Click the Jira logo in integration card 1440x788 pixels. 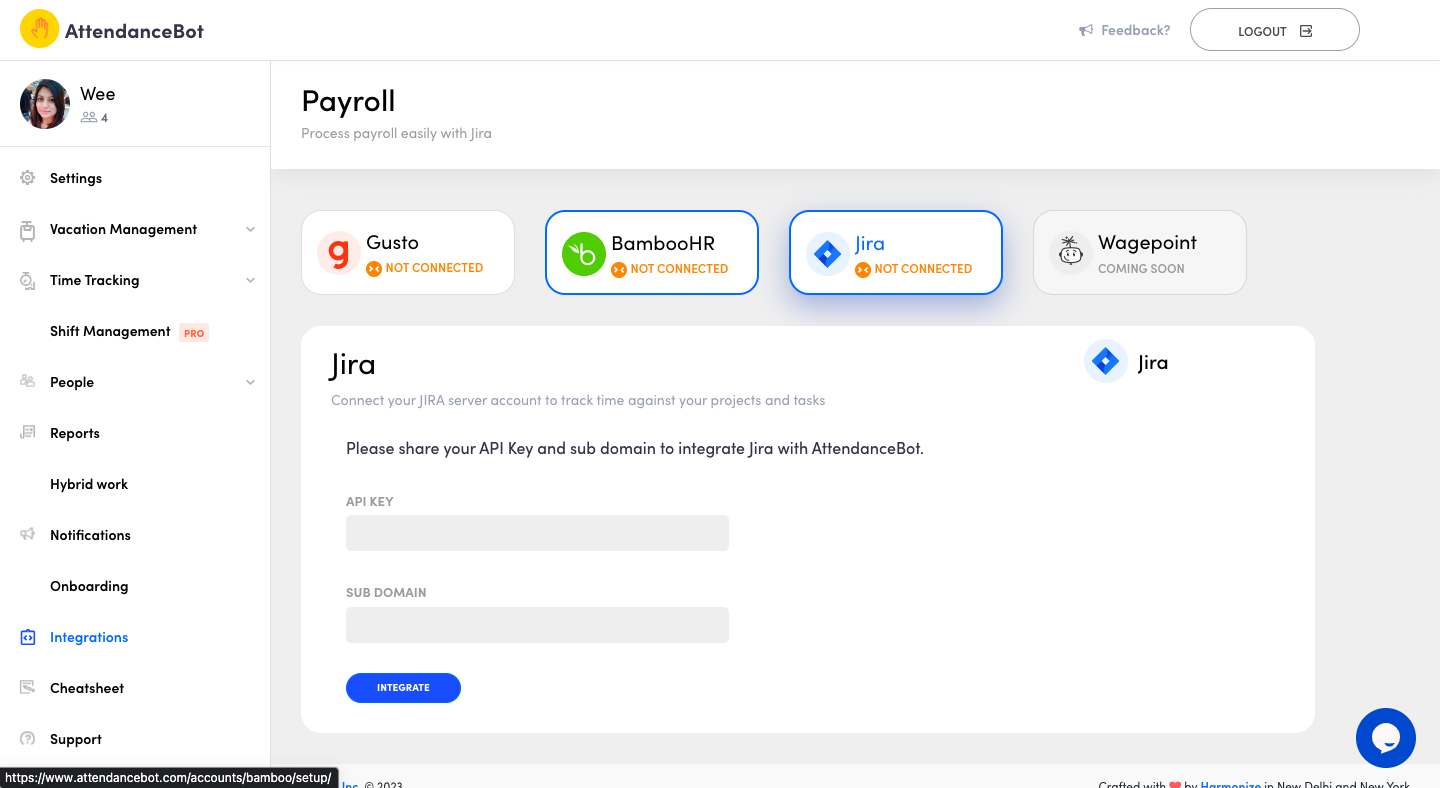827,254
